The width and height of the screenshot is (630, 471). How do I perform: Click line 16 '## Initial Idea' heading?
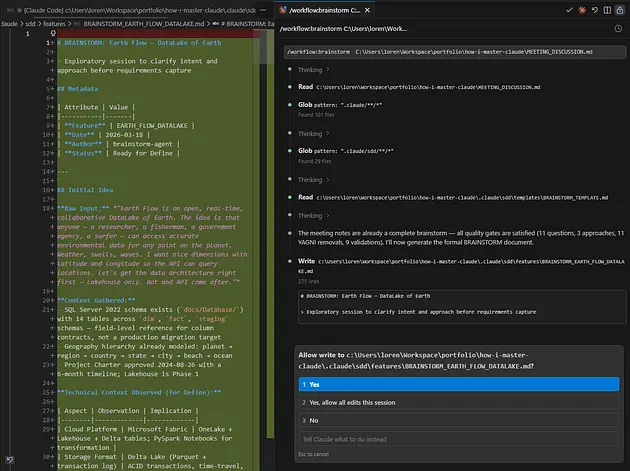coord(85,190)
